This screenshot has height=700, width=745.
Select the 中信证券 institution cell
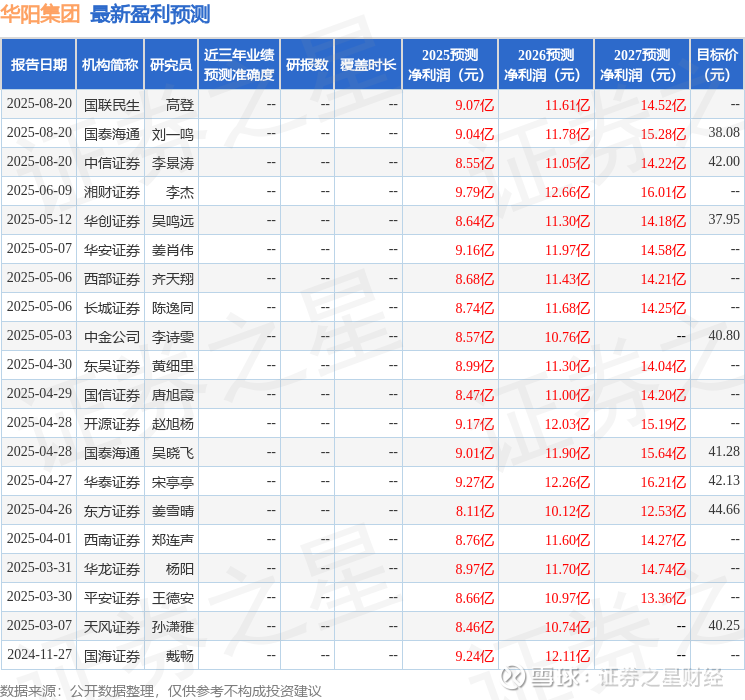112,163
